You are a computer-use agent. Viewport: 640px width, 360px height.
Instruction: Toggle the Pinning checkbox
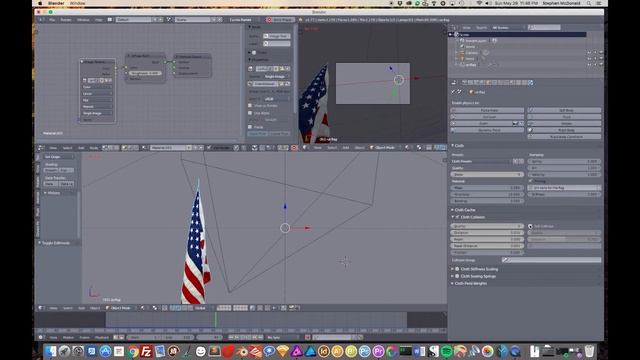pyautogui.click(x=531, y=181)
